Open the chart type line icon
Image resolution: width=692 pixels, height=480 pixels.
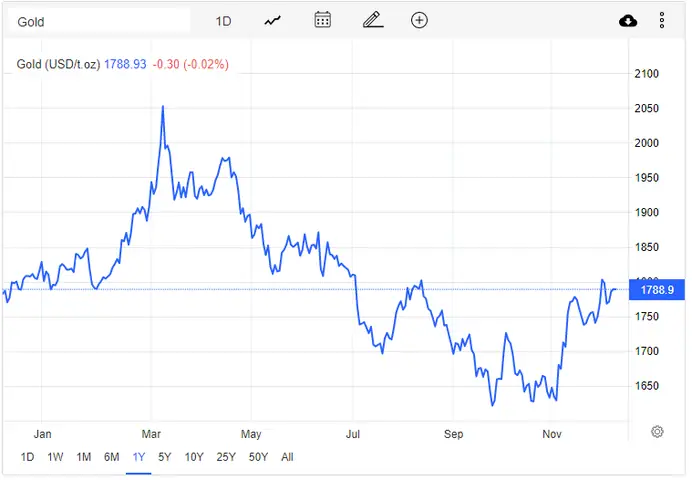pyautogui.click(x=273, y=21)
